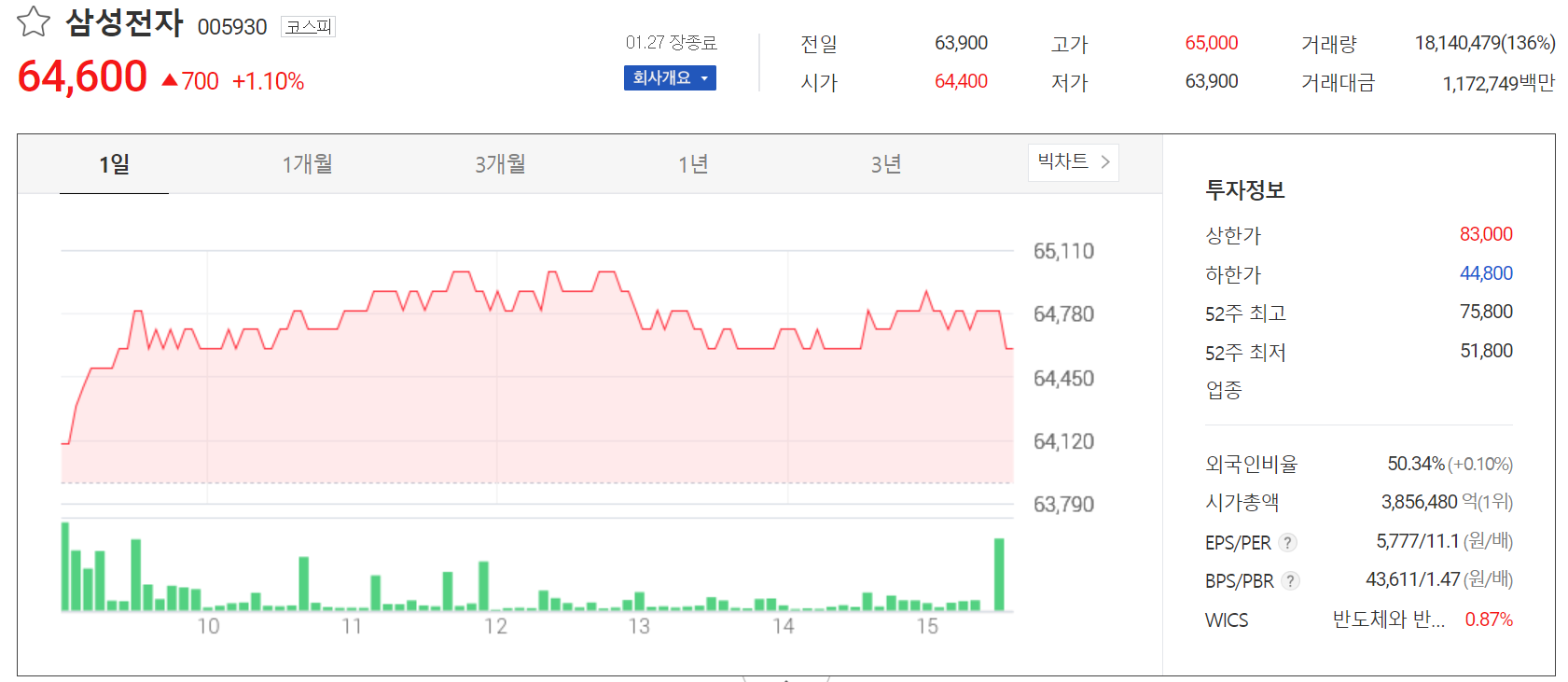
Task: Click the 전일 value 63,900
Action: [961, 43]
